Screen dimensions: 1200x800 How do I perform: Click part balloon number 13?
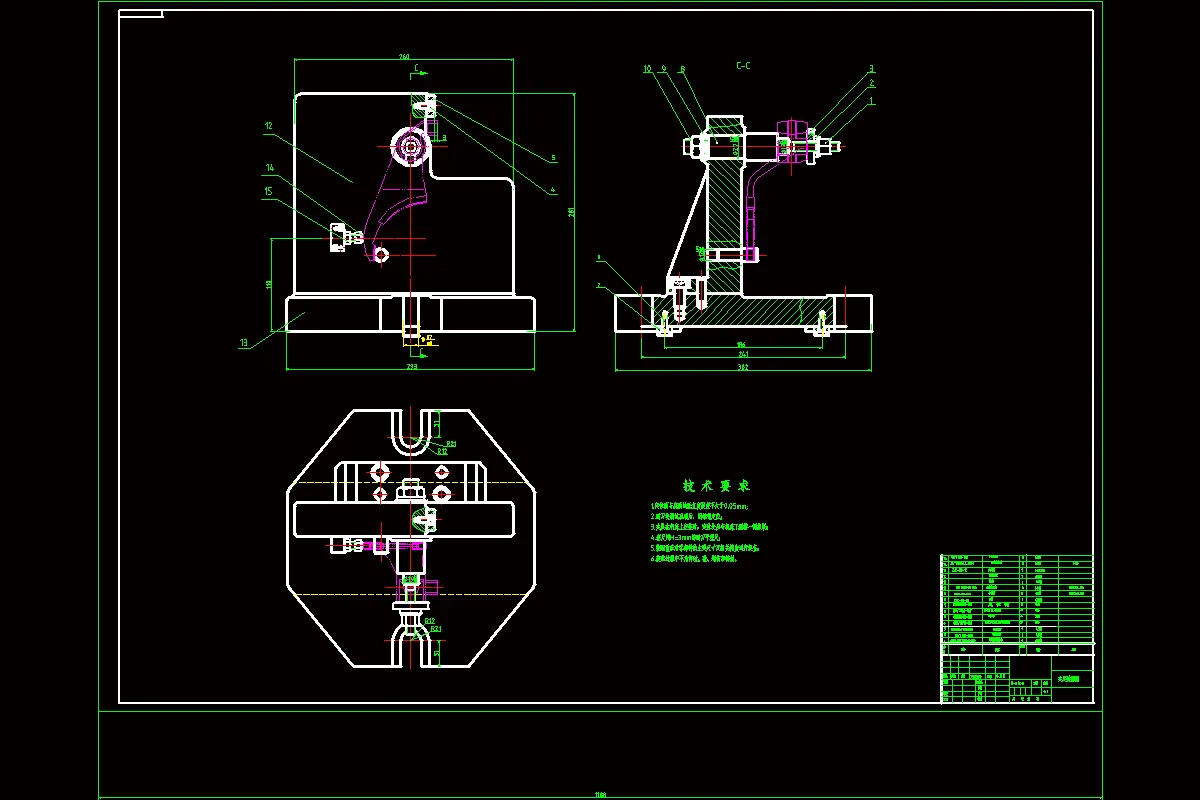[243, 343]
